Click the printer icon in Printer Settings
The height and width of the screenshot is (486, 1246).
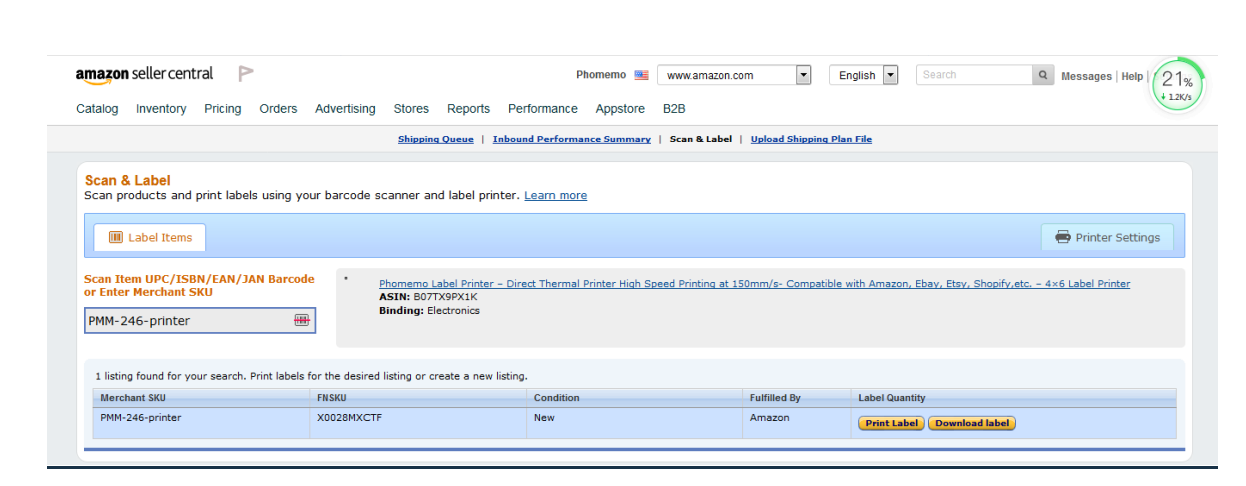(1063, 237)
